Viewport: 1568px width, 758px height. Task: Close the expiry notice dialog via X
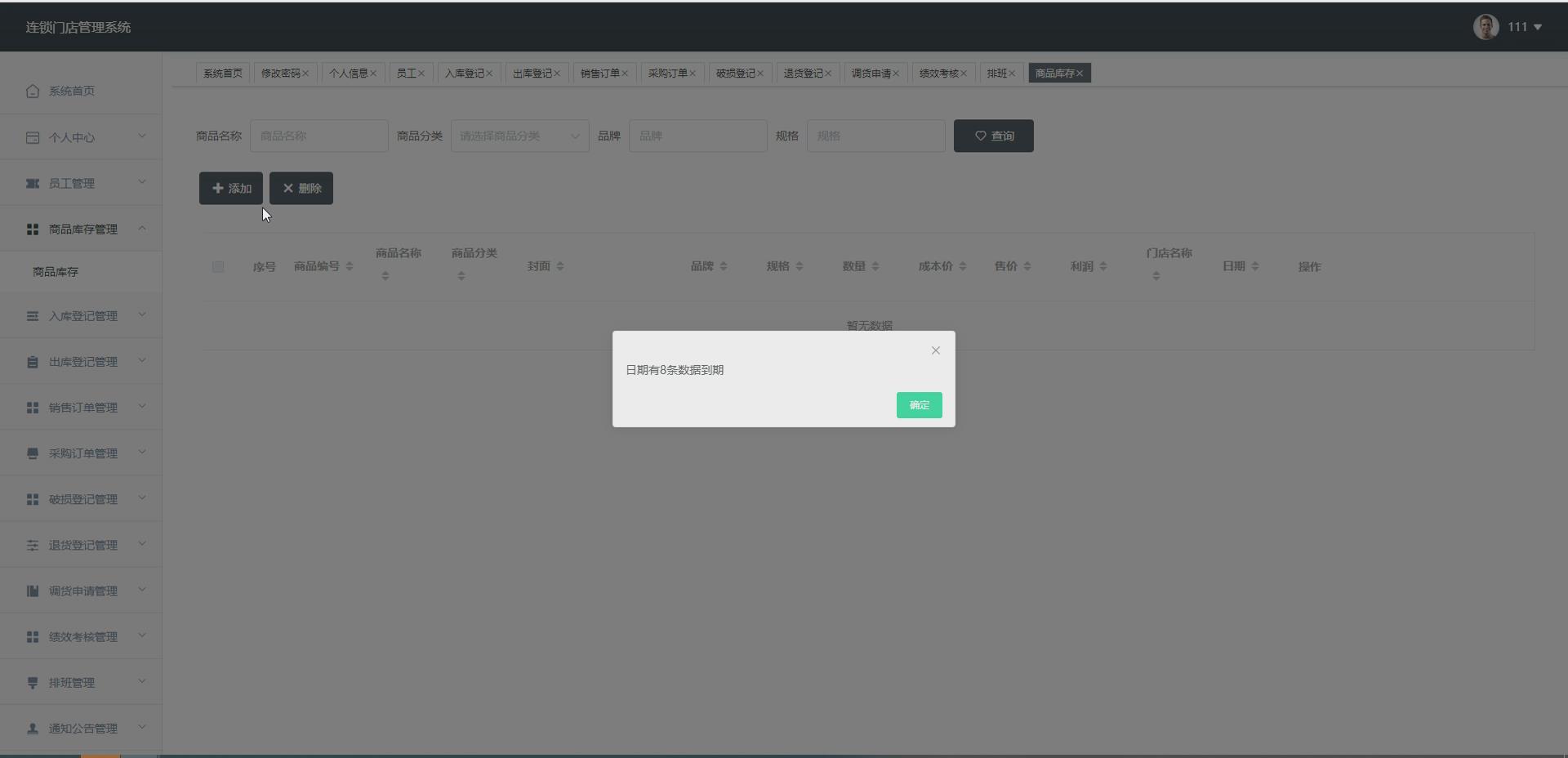click(936, 350)
